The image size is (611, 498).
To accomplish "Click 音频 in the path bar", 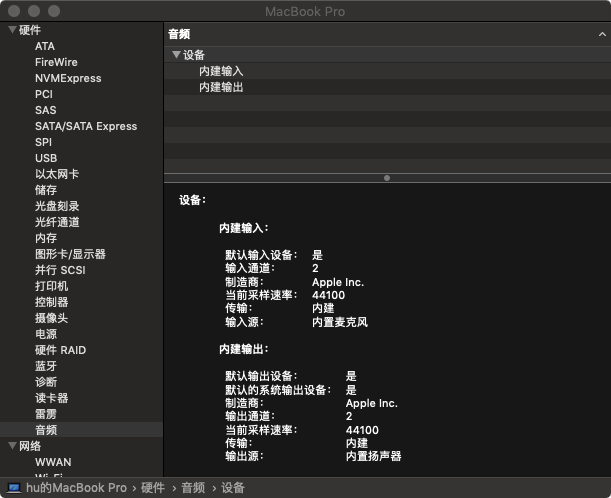I will pyautogui.click(x=193, y=487).
